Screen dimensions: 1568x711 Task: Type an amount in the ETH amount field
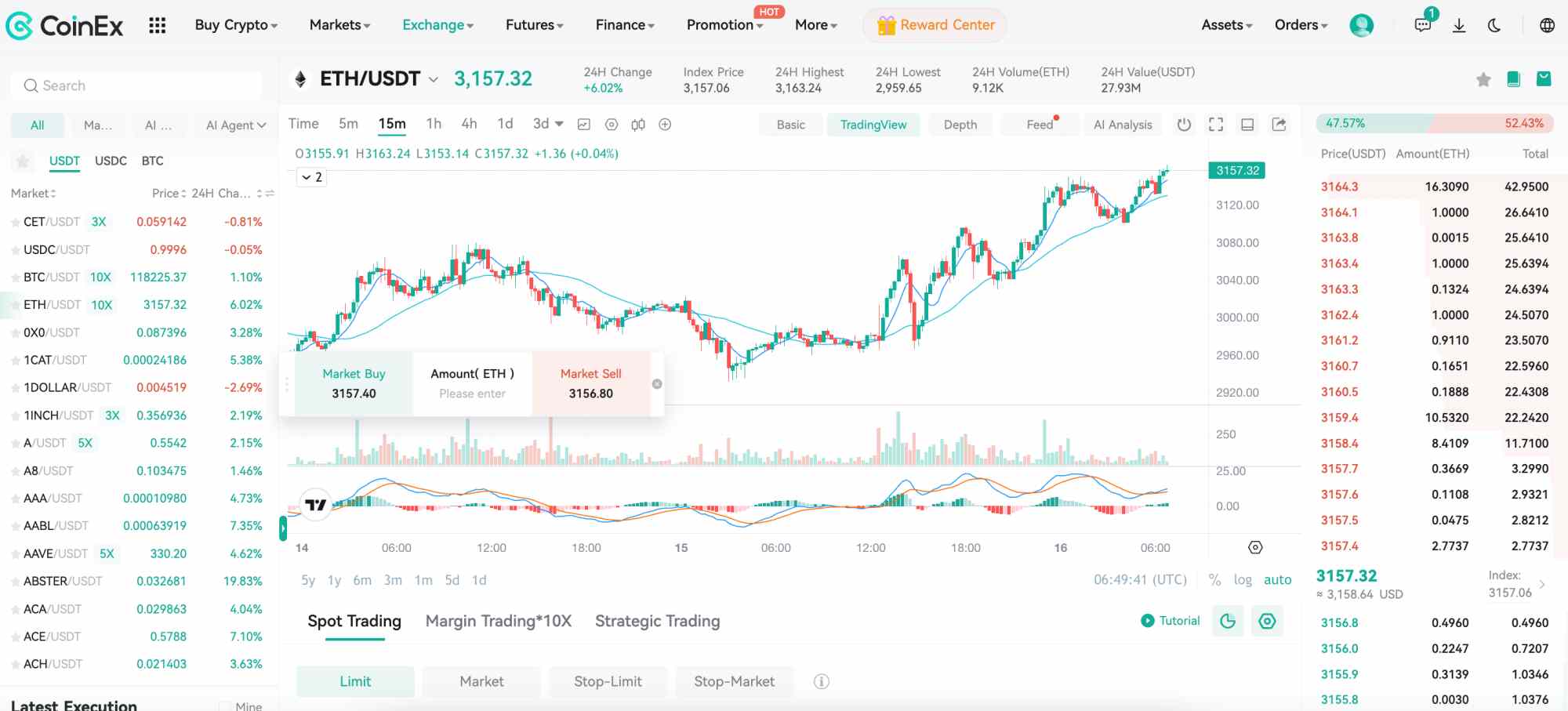(x=472, y=394)
